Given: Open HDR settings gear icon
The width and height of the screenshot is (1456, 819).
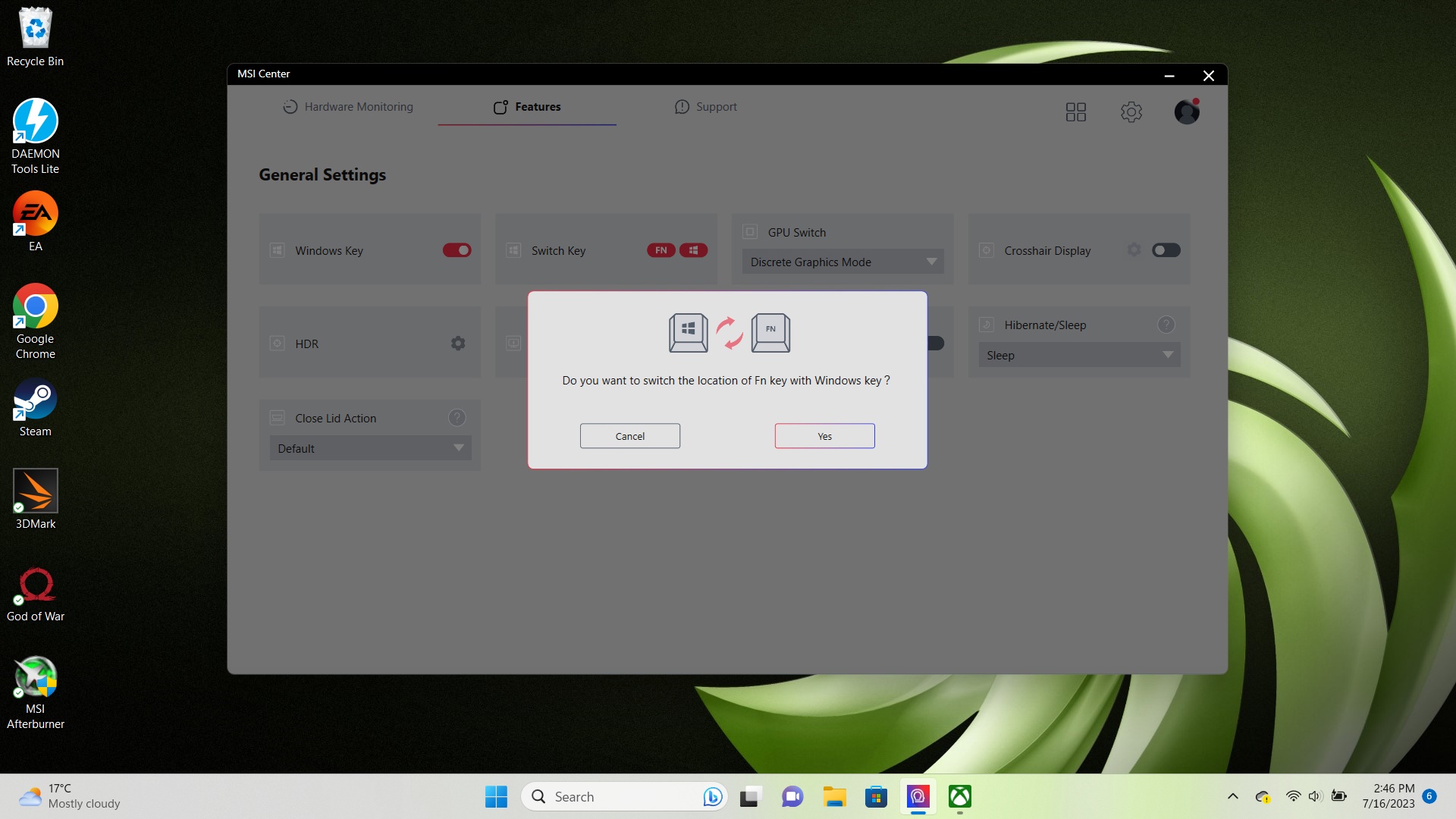Looking at the screenshot, I should point(458,344).
